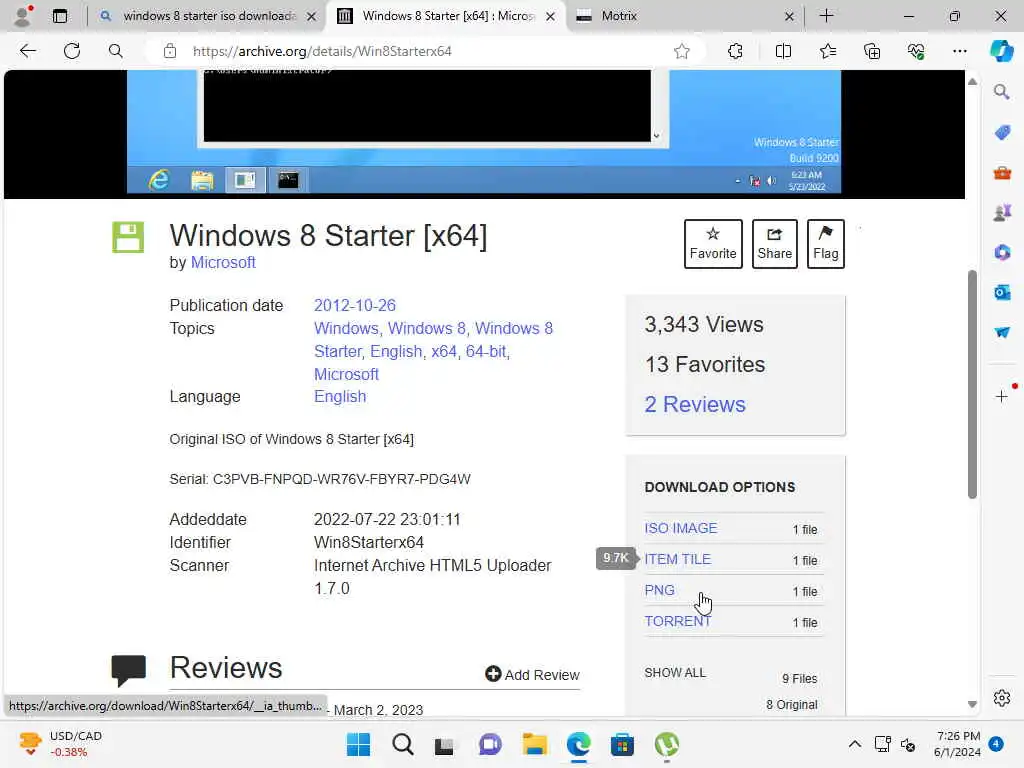Click SHOW ALL download files
The height and width of the screenshot is (768, 1024).
pos(675,673)
